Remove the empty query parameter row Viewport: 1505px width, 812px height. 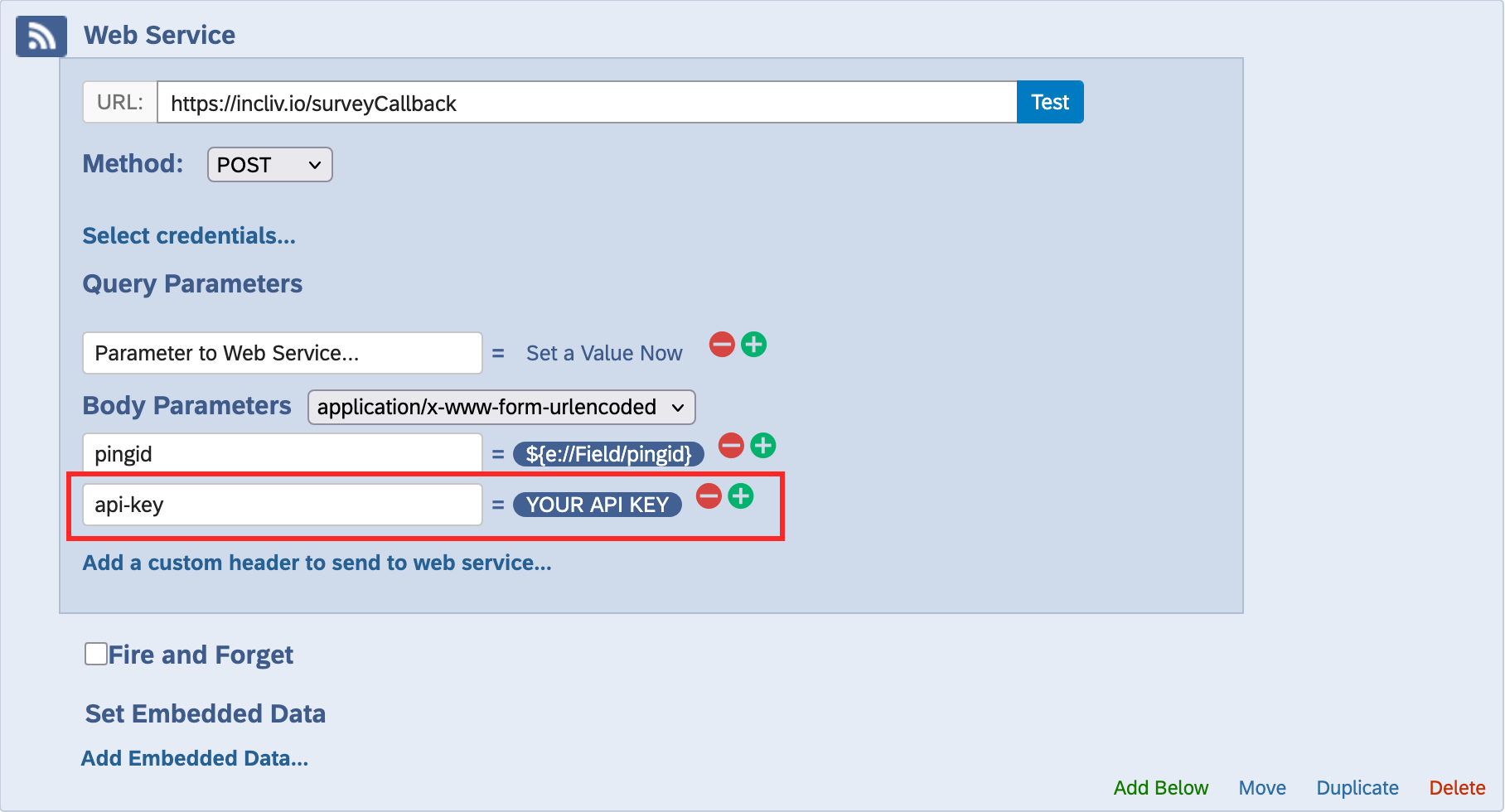(721, 345)
